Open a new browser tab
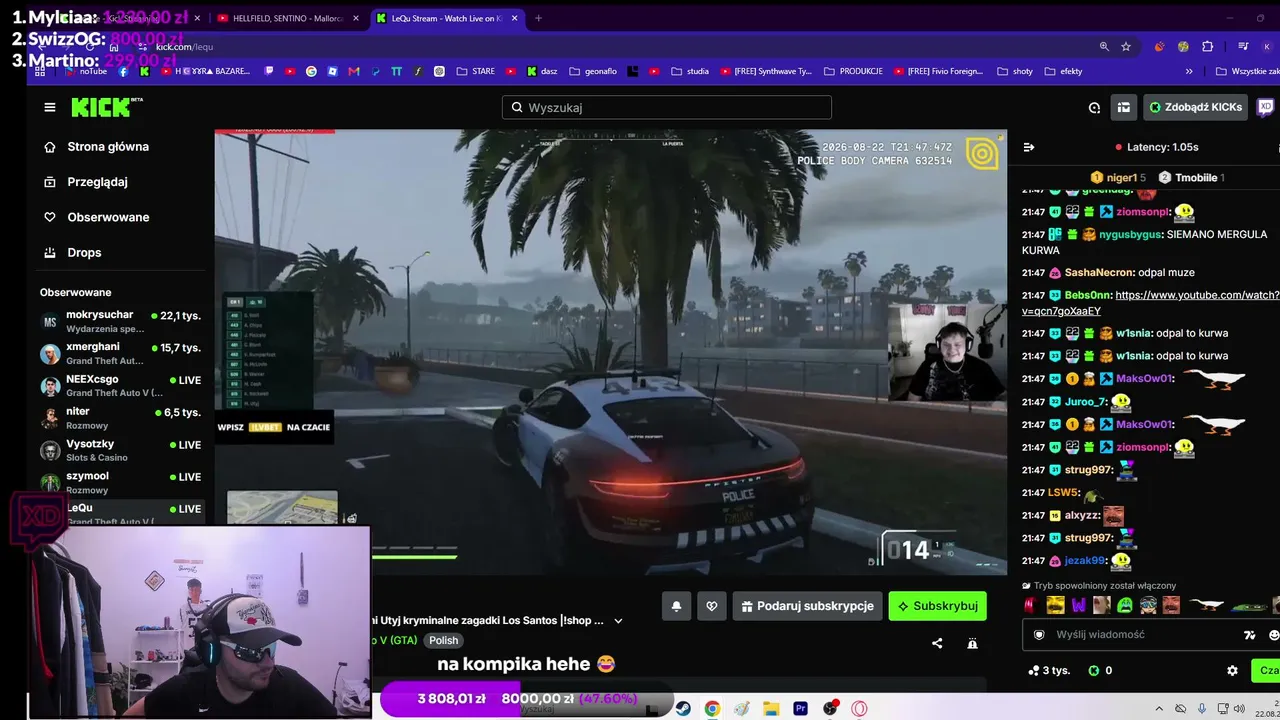This screenshot has width=1280, height=720. (538, 18)
